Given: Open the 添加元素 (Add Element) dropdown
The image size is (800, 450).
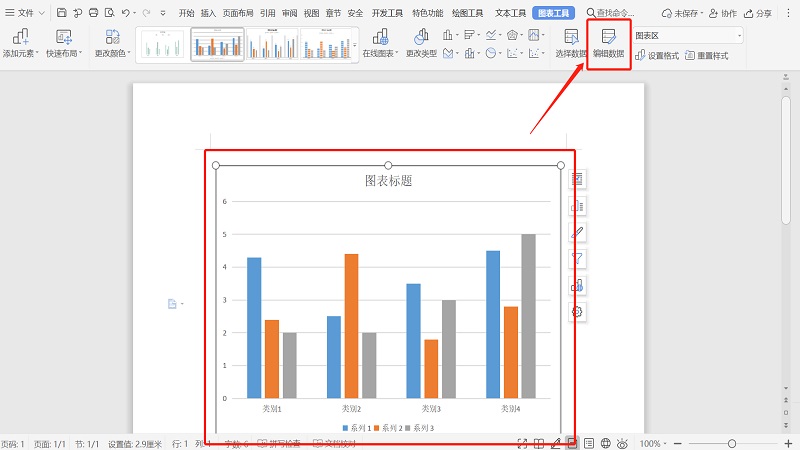Looking at the screenshot, I should tap(20, 43).
